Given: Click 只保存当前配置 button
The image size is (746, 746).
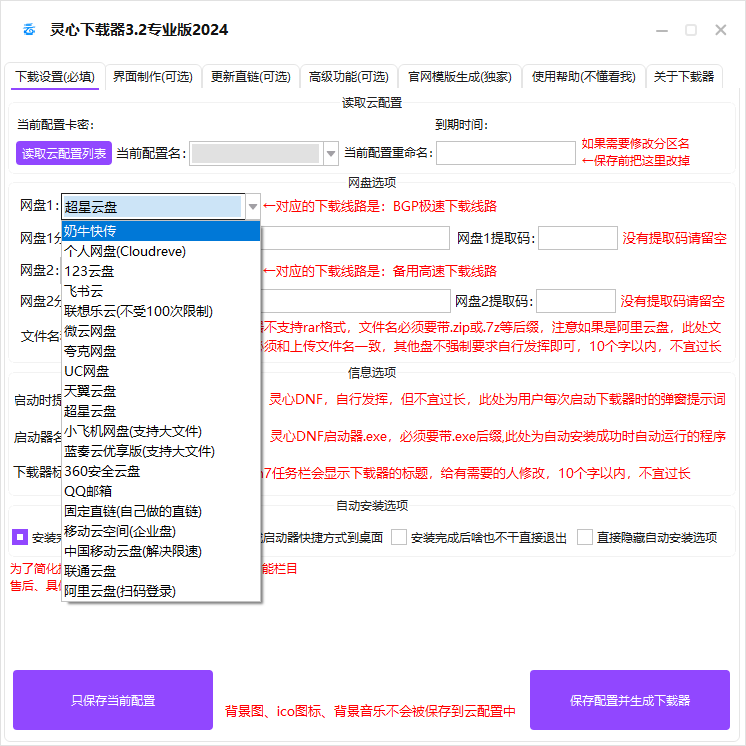Looking at the screenshot, I should coord(113,700).
